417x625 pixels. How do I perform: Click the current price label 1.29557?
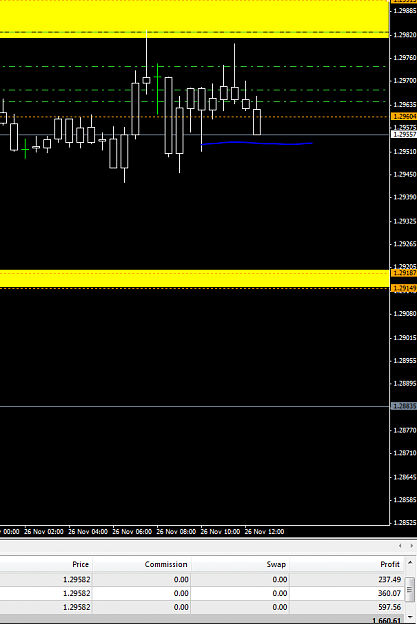(404, 134)
